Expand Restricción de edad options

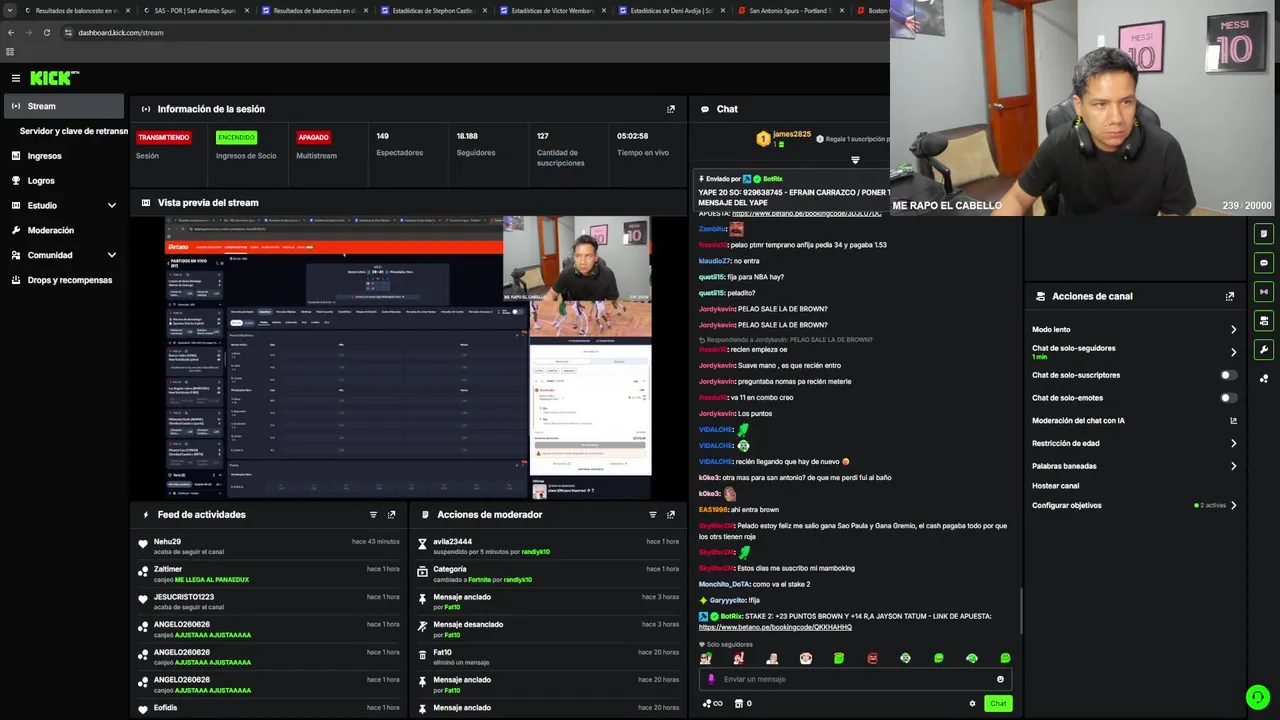click(1233, 444)
